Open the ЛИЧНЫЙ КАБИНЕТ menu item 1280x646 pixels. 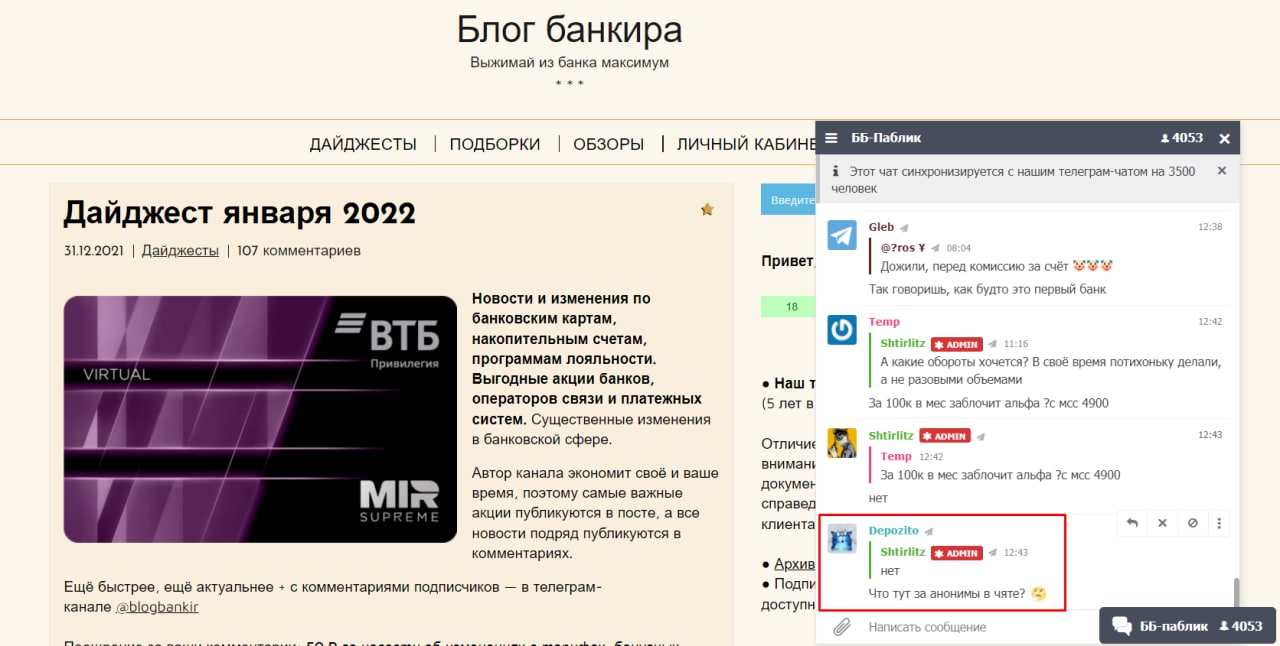point(747,144)
